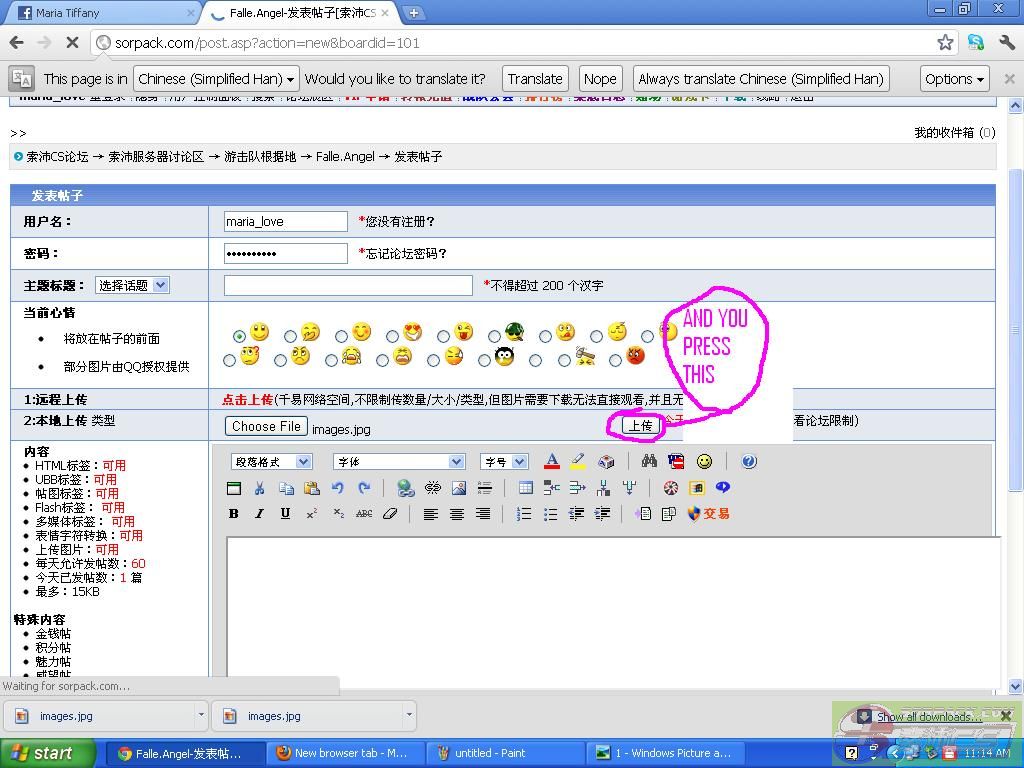Click the Translate button
This screenshot has height=768, width=1024.
pyautogui.click(x=534, y=79)
